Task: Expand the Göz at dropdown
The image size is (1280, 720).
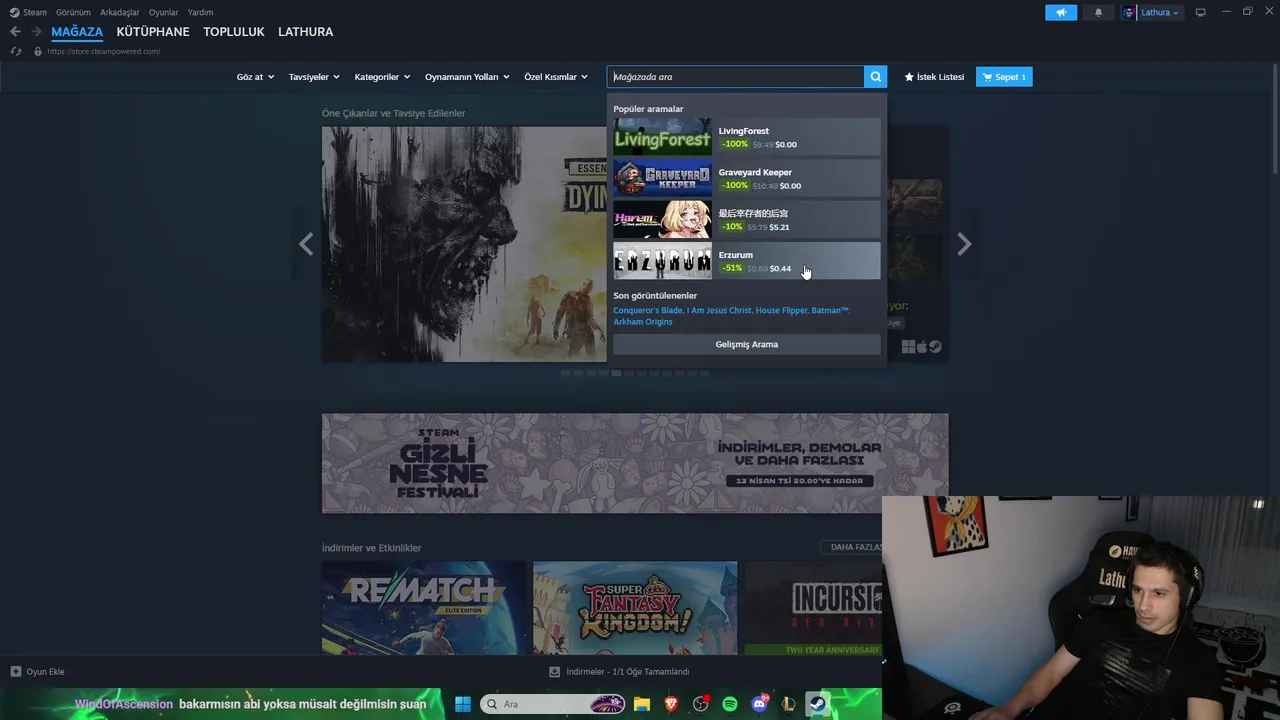Action: coord(255,77)
